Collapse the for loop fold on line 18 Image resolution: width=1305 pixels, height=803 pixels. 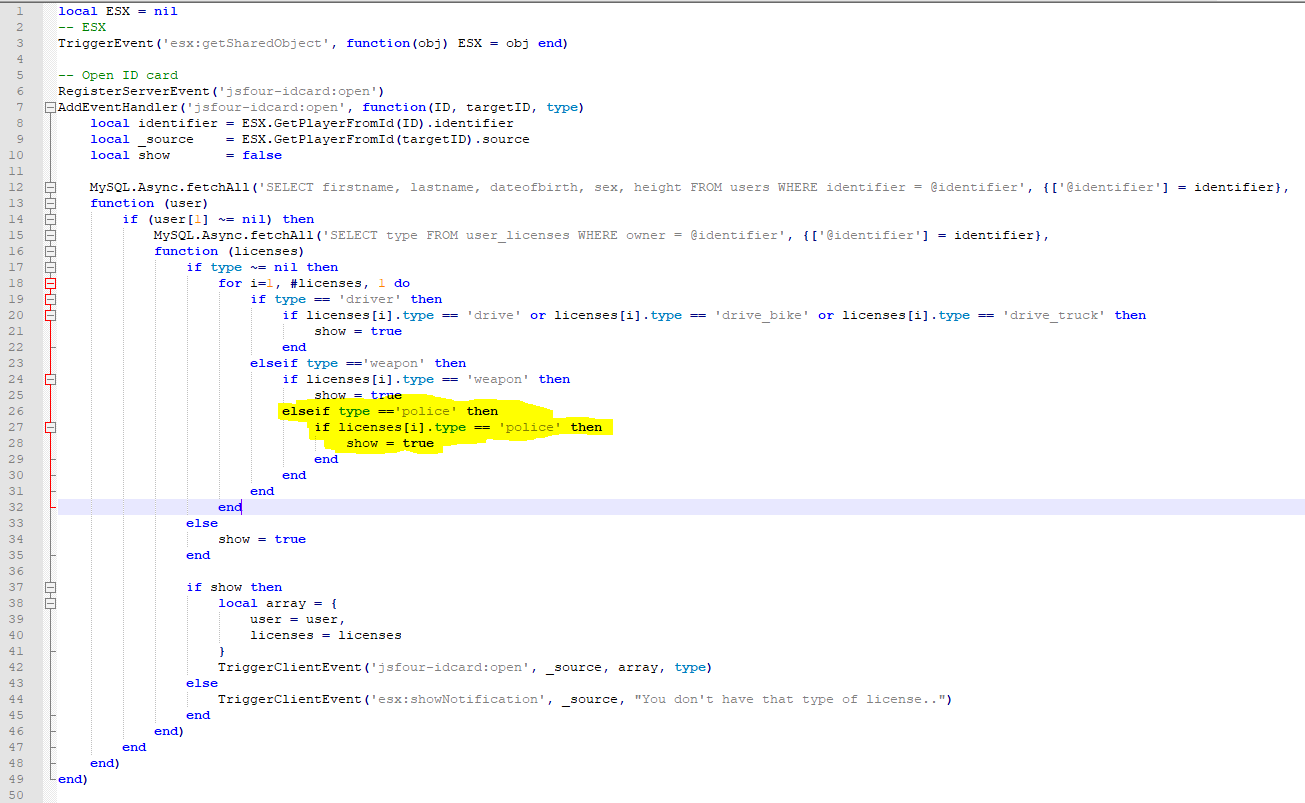[x=50, y=283]
